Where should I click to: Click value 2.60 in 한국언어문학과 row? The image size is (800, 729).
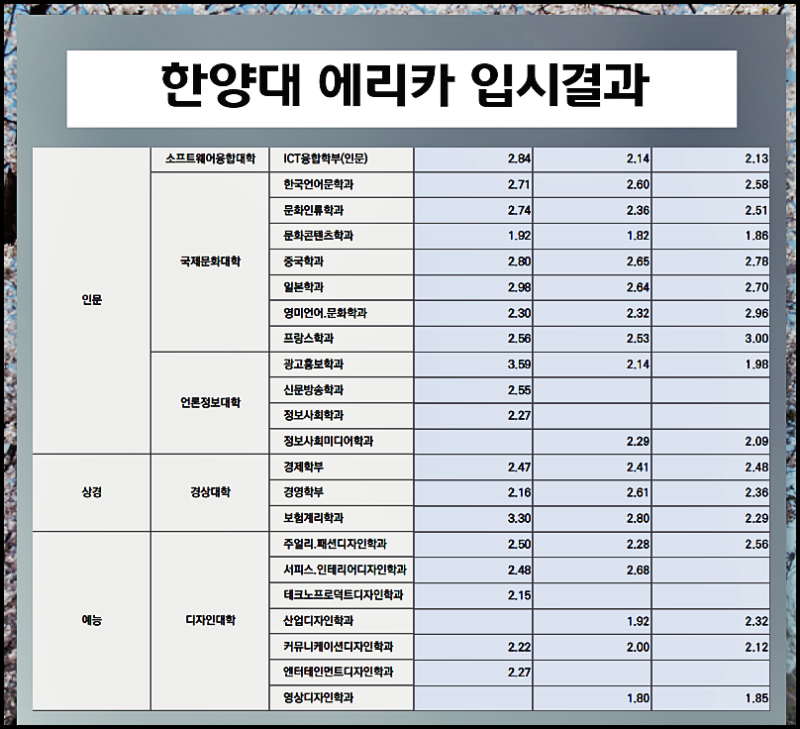tap(638, 185)
